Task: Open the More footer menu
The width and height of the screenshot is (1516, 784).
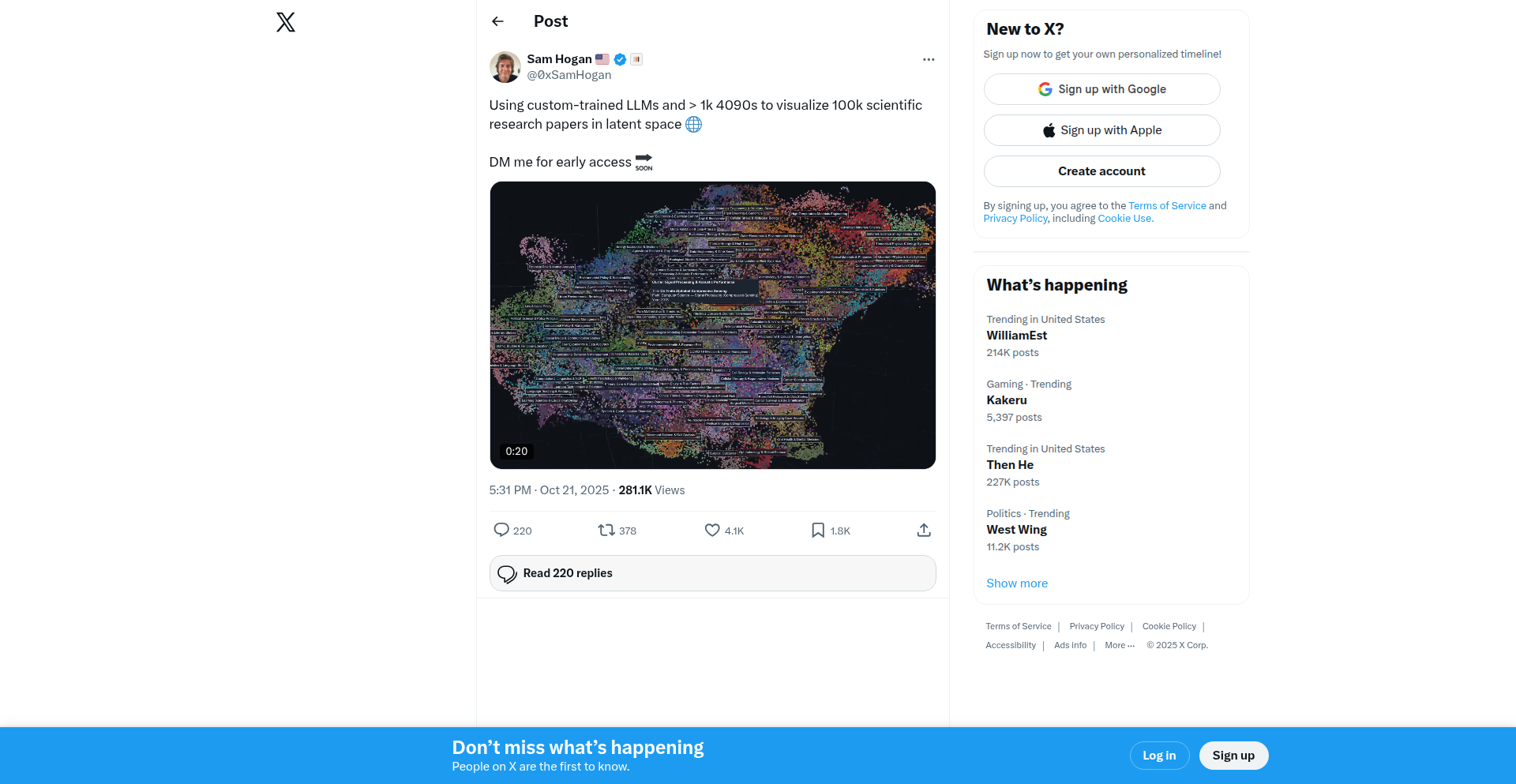Action: click(1119, 645)
